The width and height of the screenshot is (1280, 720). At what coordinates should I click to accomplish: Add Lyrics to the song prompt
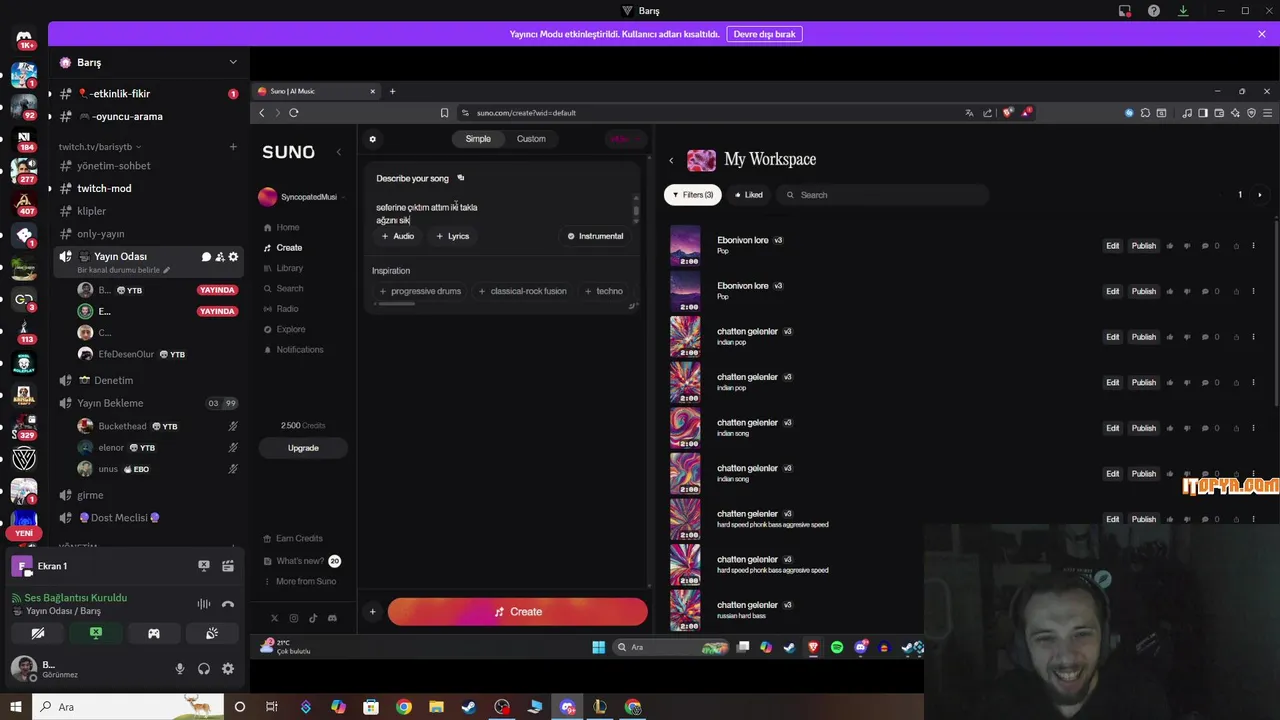coord(452,236)
